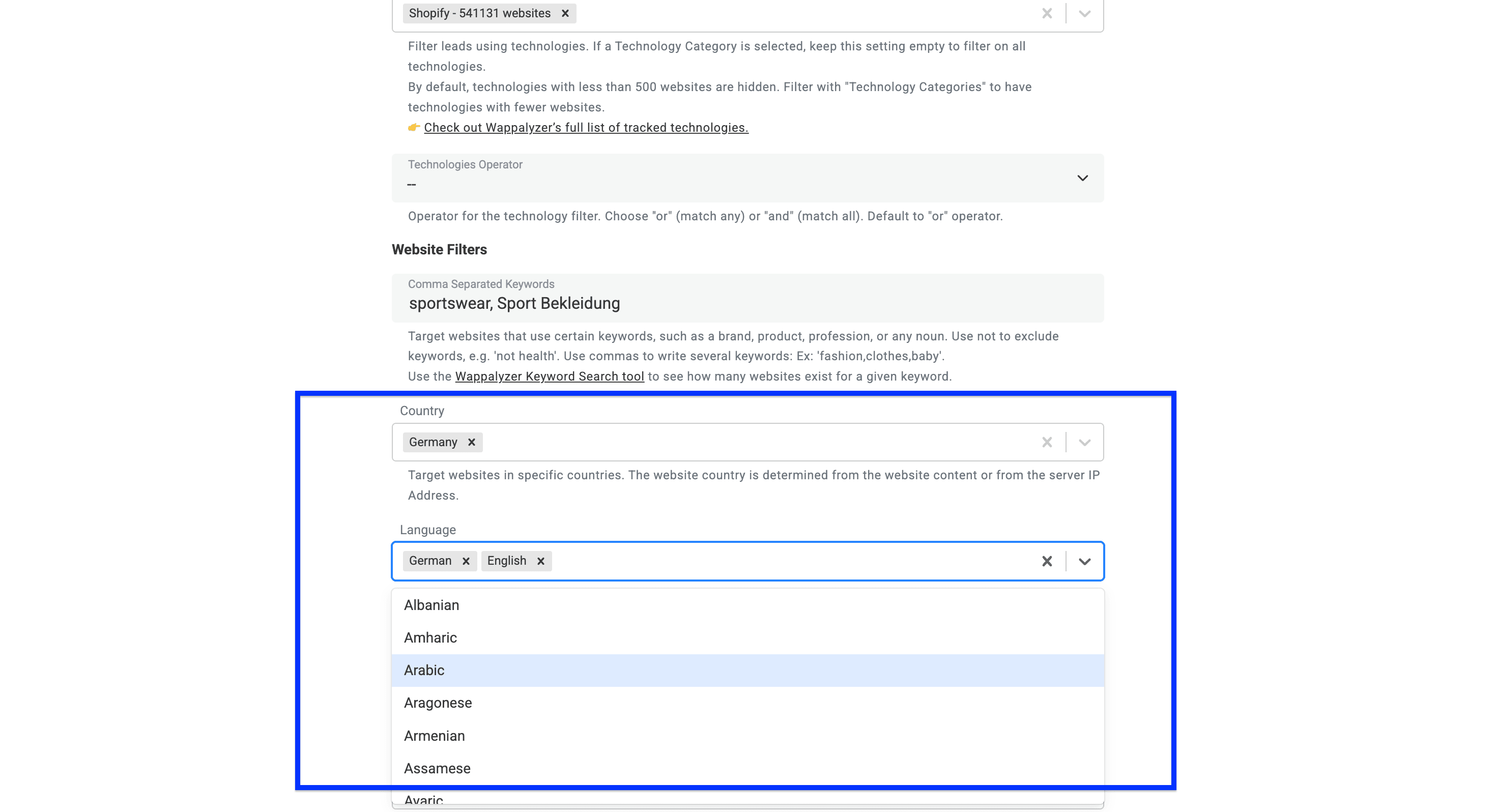The image size is (1496, 812).
Task: Remove the Germany country chip
Action: click(471, 442)
